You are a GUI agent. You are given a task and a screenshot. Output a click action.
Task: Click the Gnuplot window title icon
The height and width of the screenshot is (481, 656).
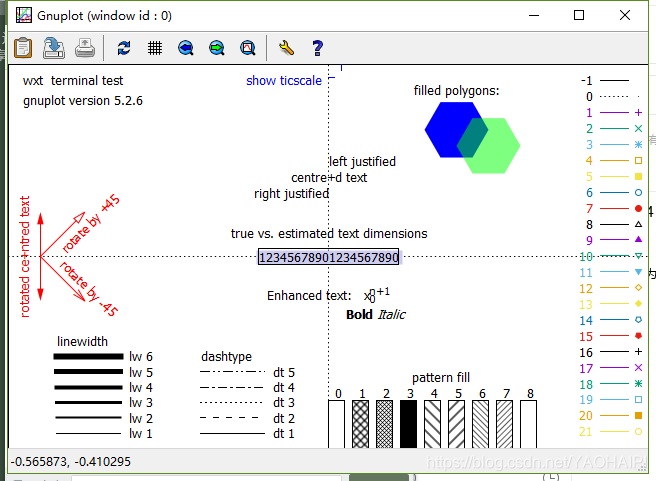(x=24, y=15)
